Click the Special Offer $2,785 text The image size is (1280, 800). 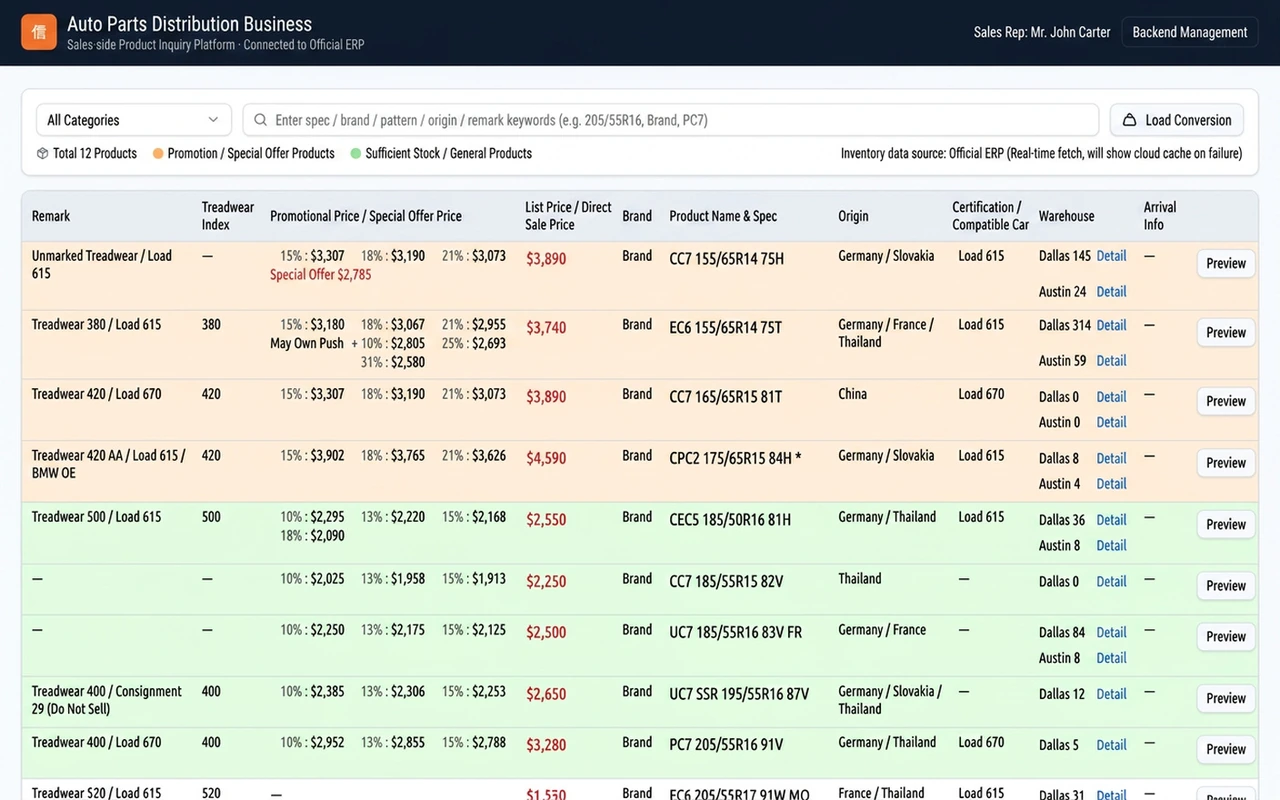click(320, 275)
